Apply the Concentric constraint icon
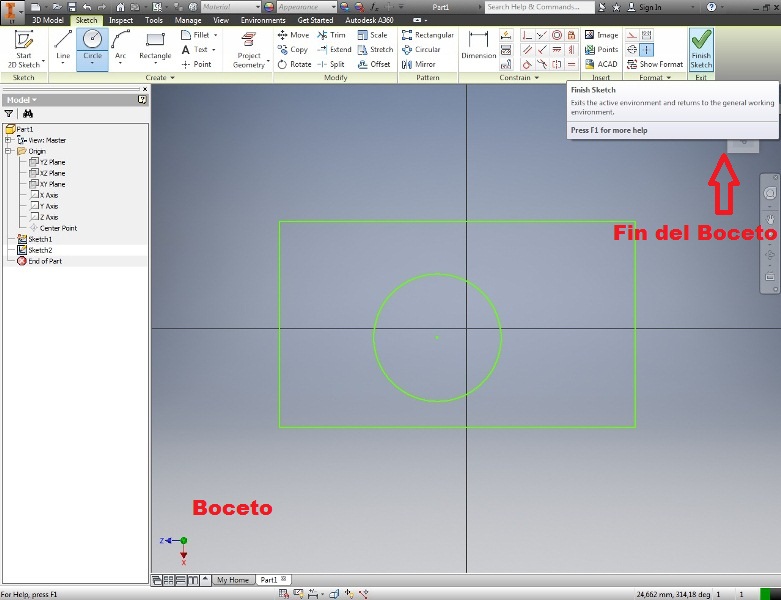This screenshot has width=781, height=600. [557, 35]
